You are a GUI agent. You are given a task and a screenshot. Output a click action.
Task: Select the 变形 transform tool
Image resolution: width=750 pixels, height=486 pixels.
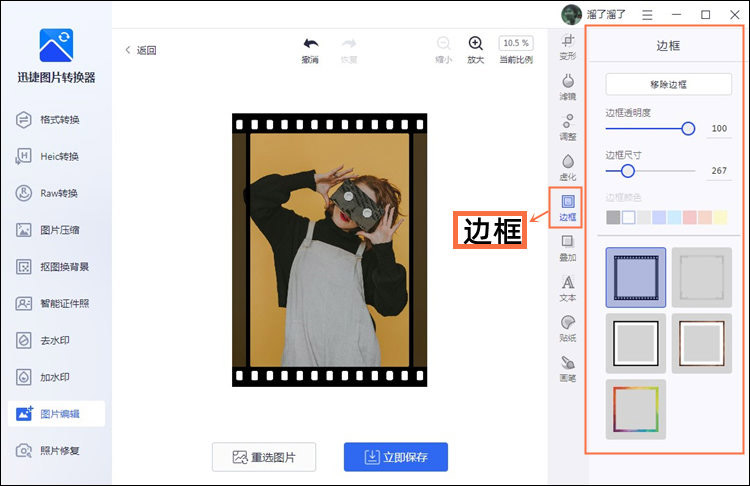pyautogui.click(x=568, y=47)
